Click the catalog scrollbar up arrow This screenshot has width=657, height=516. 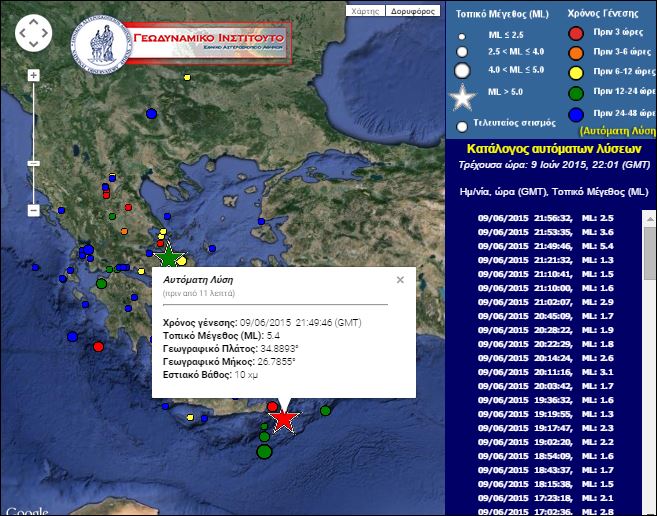coord(650,219)
